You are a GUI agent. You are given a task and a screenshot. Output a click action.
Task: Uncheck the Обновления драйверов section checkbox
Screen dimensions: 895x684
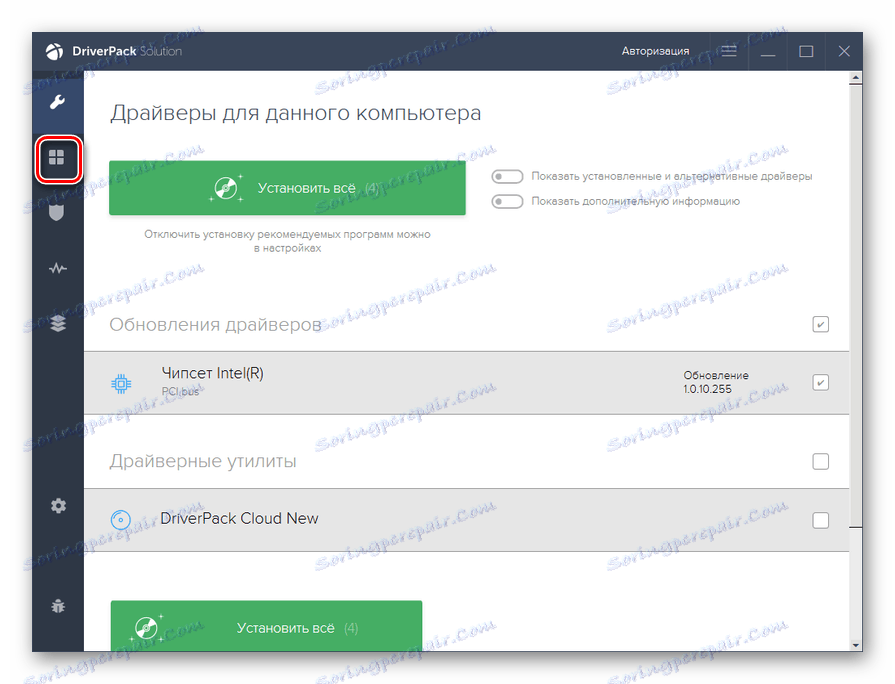(821, 324)
